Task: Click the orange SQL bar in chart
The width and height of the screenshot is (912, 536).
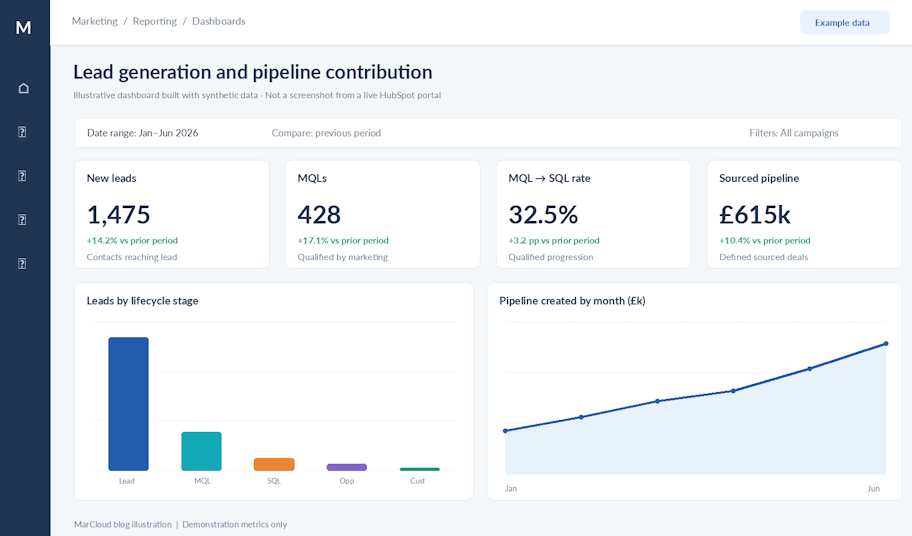Action: (274, 464)
